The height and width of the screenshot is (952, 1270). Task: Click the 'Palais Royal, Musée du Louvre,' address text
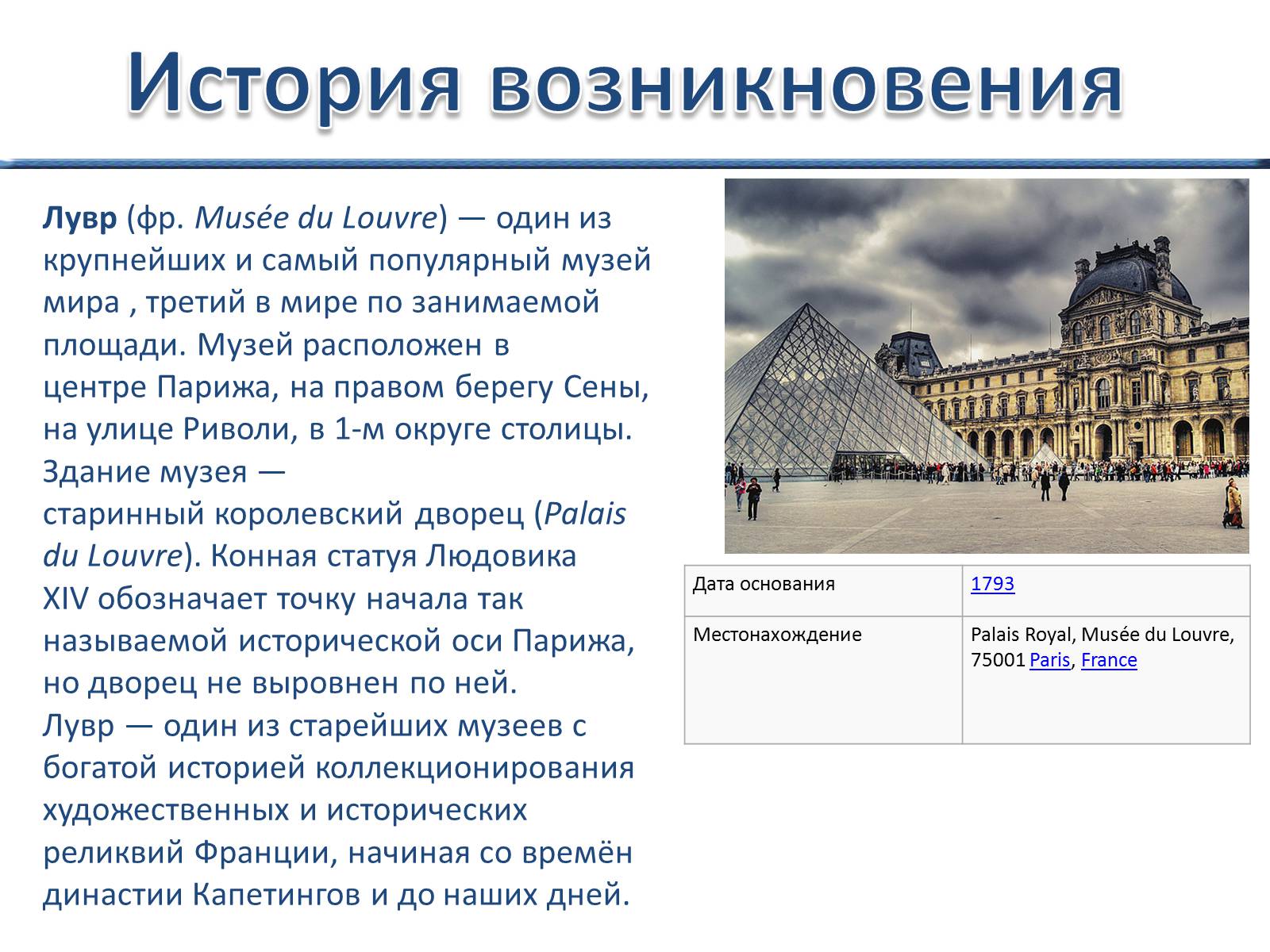[x=1103, y=635]
